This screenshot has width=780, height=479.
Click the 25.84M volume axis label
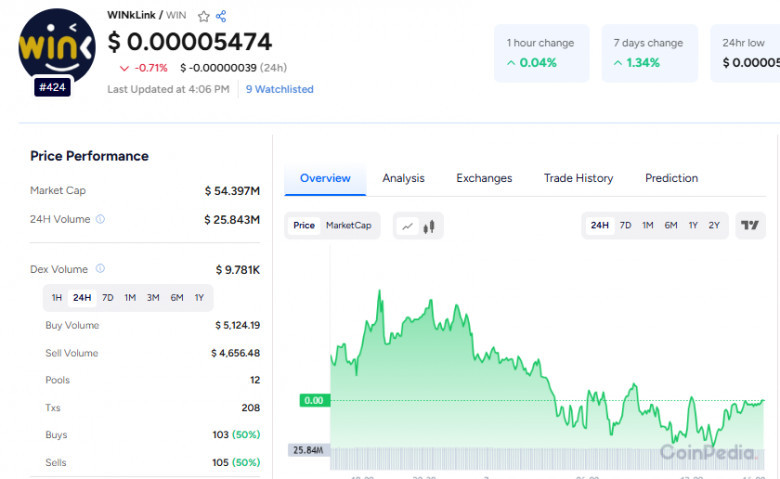308,450
